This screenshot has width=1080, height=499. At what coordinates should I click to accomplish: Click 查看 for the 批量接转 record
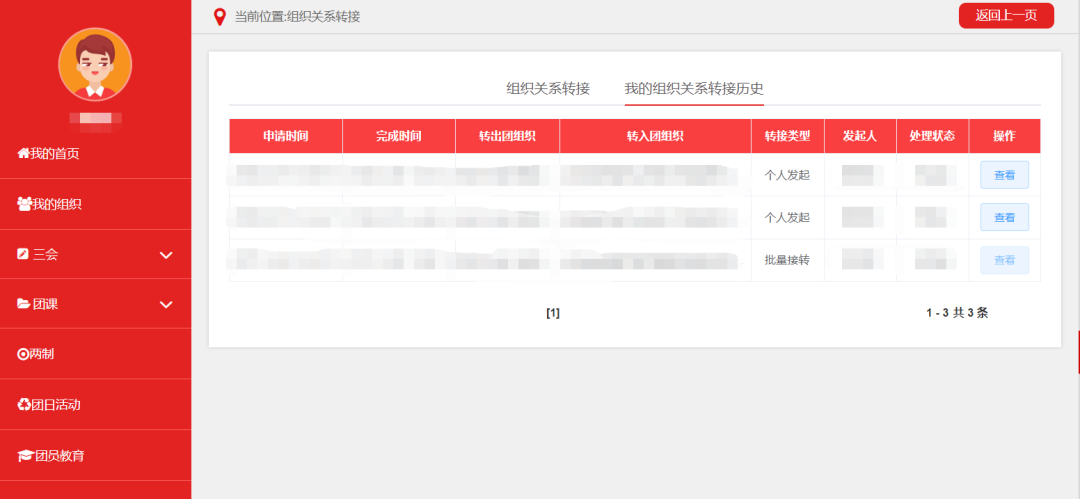coord(1004,260)
